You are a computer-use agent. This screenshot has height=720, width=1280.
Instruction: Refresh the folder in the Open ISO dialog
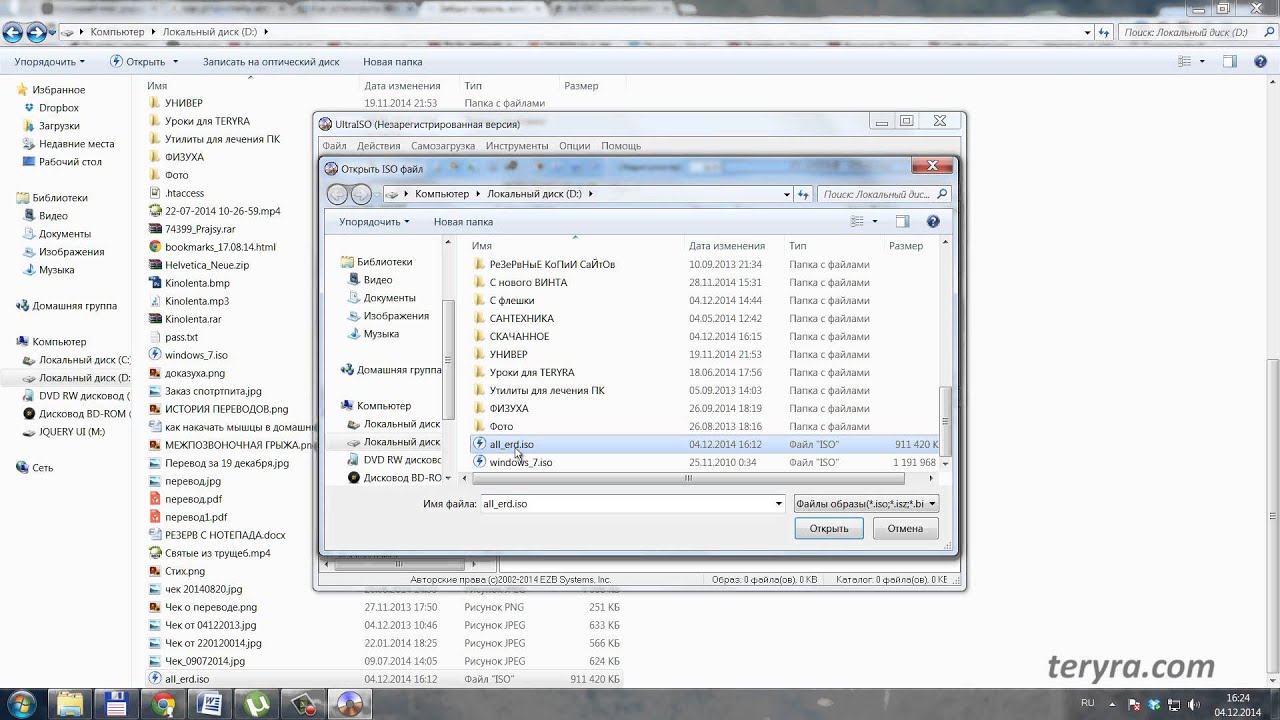coord(803,194)
